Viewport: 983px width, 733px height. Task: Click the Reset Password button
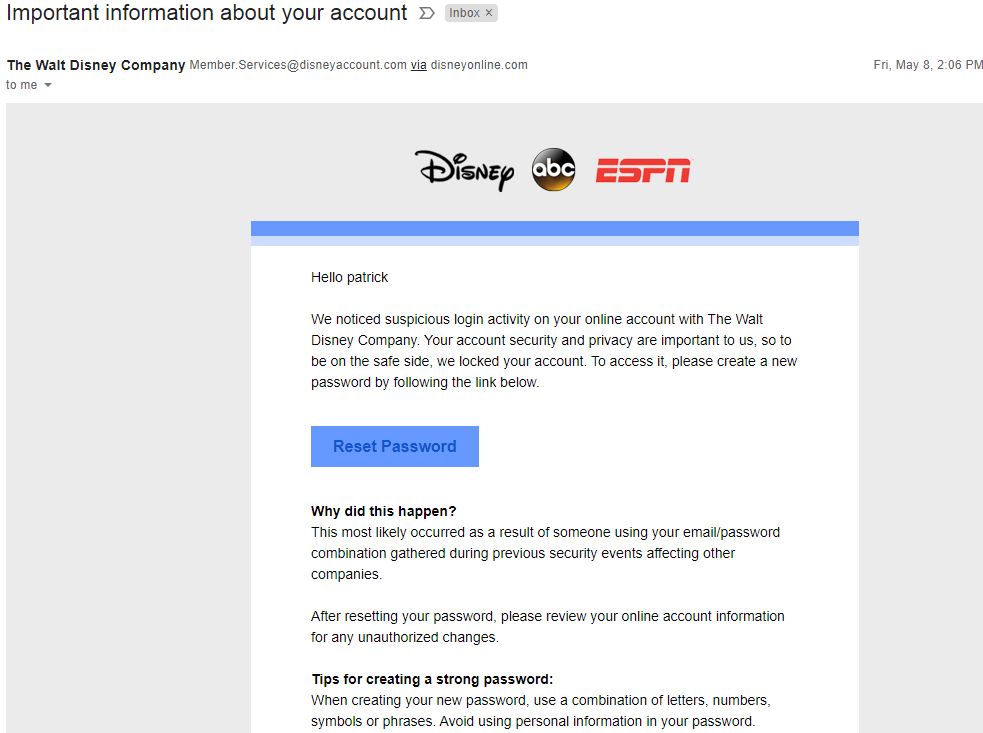pos(395,446)
